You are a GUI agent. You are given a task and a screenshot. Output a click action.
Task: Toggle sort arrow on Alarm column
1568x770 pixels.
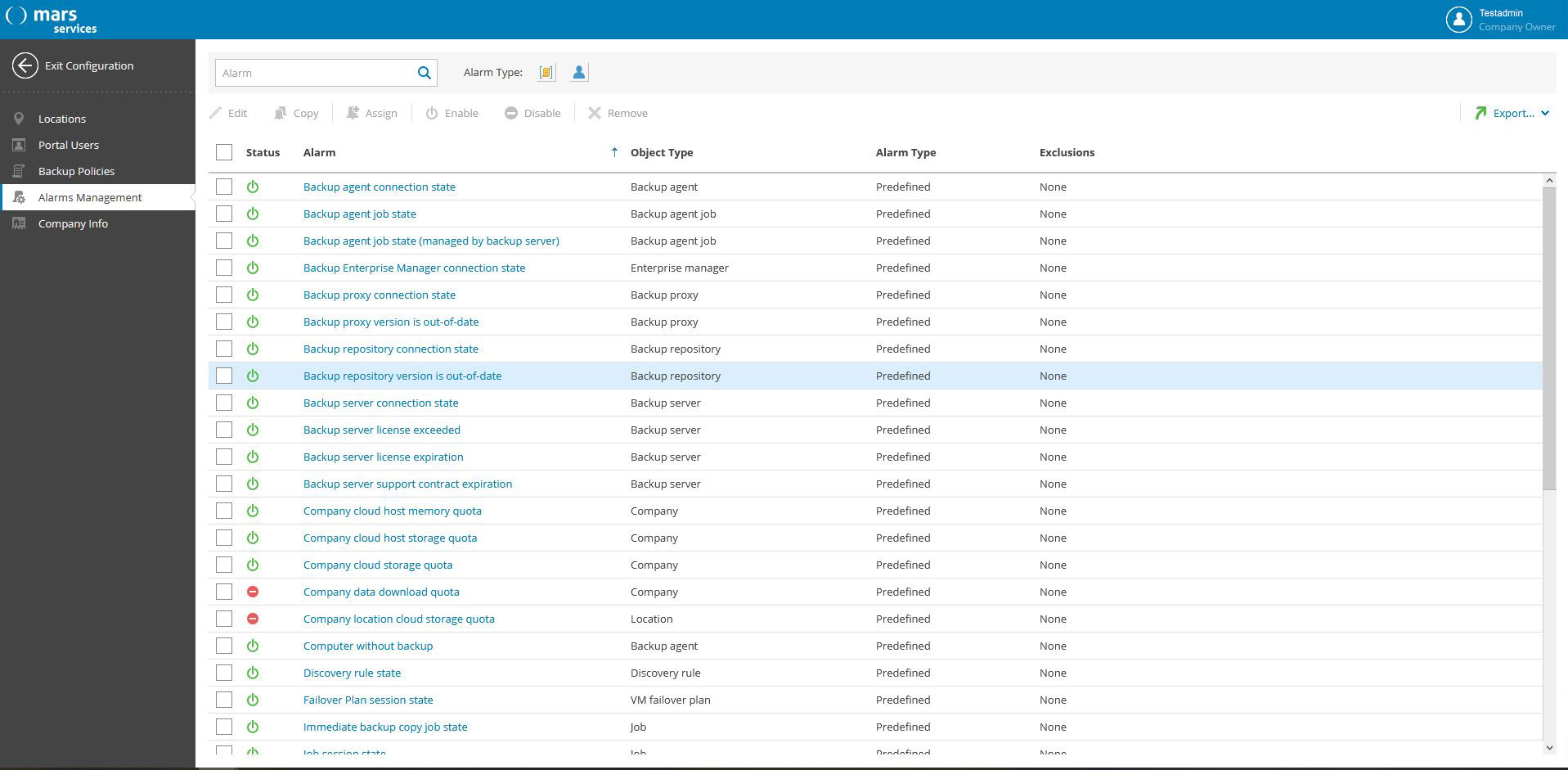(614, 152)
